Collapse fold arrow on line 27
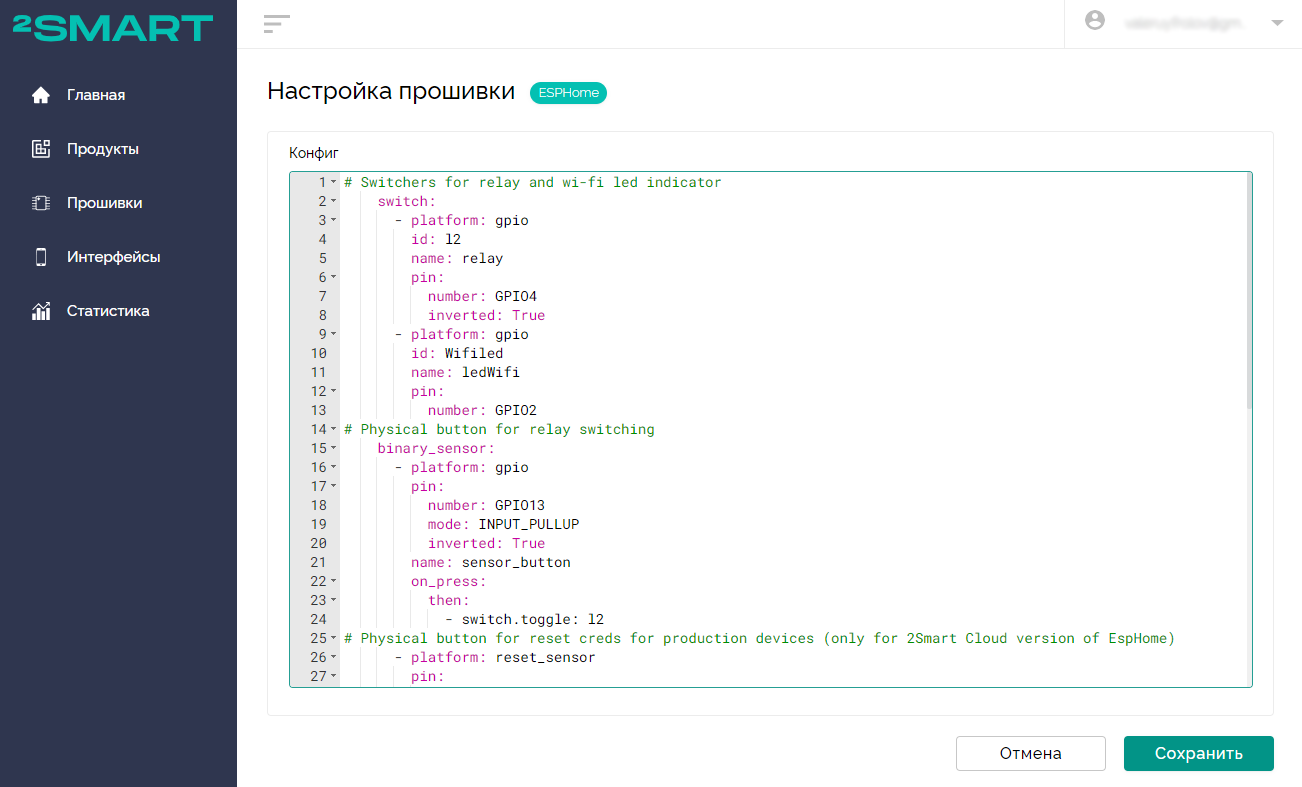Screen dimensions: 1302x787 [x=334, y=677]
